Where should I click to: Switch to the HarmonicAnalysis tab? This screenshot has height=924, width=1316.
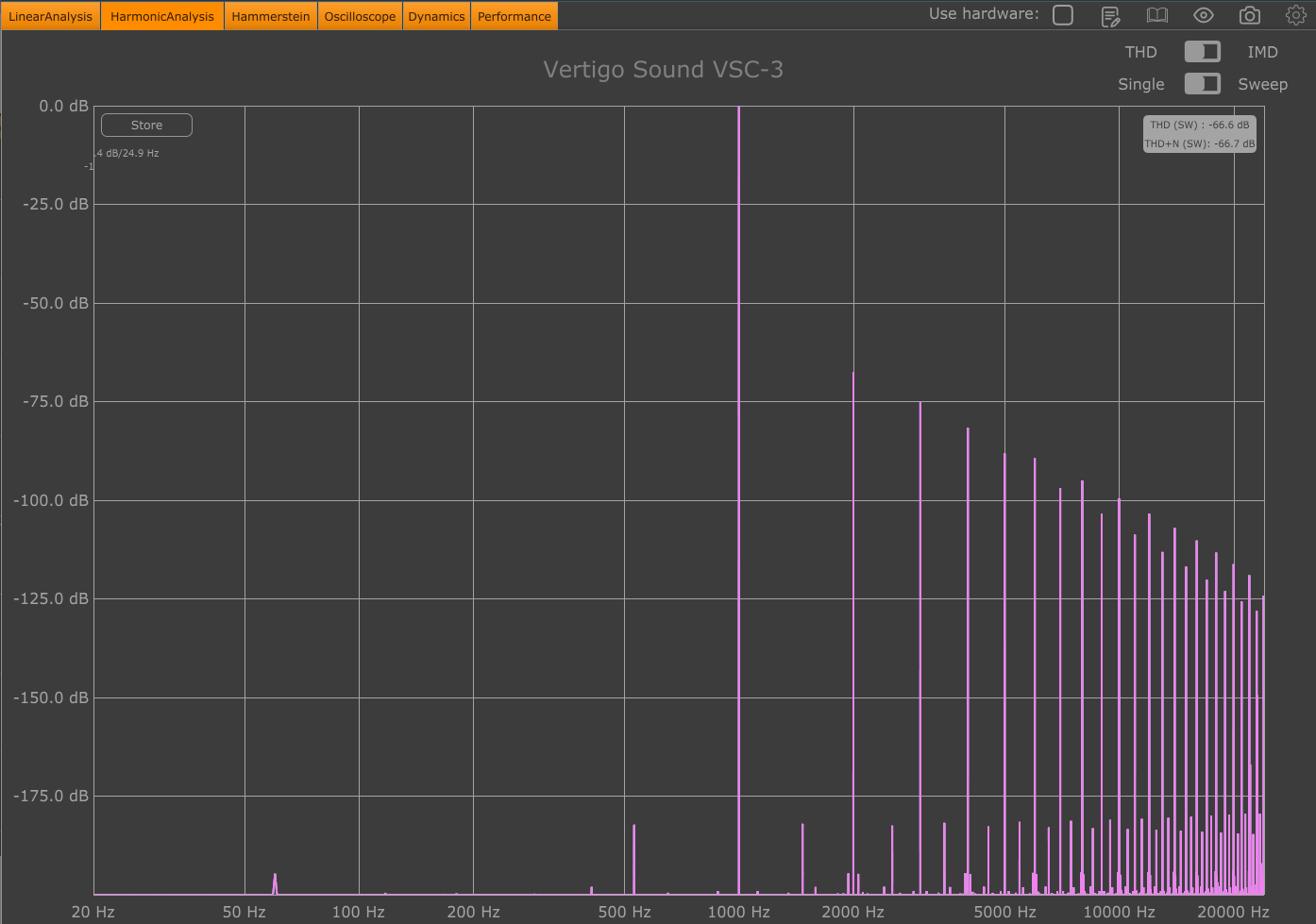[162, 16]
